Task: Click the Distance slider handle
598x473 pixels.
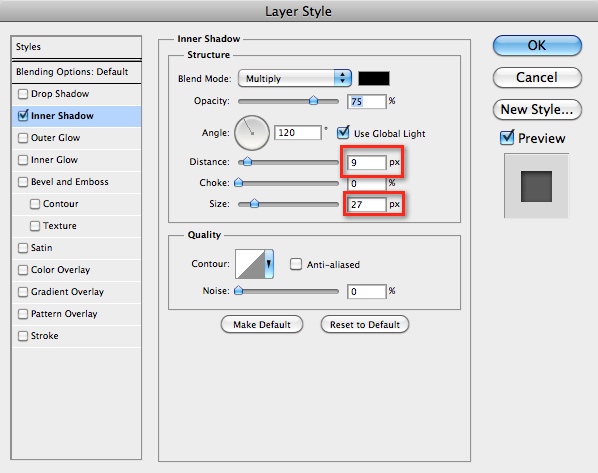Action: coord(247,162)
